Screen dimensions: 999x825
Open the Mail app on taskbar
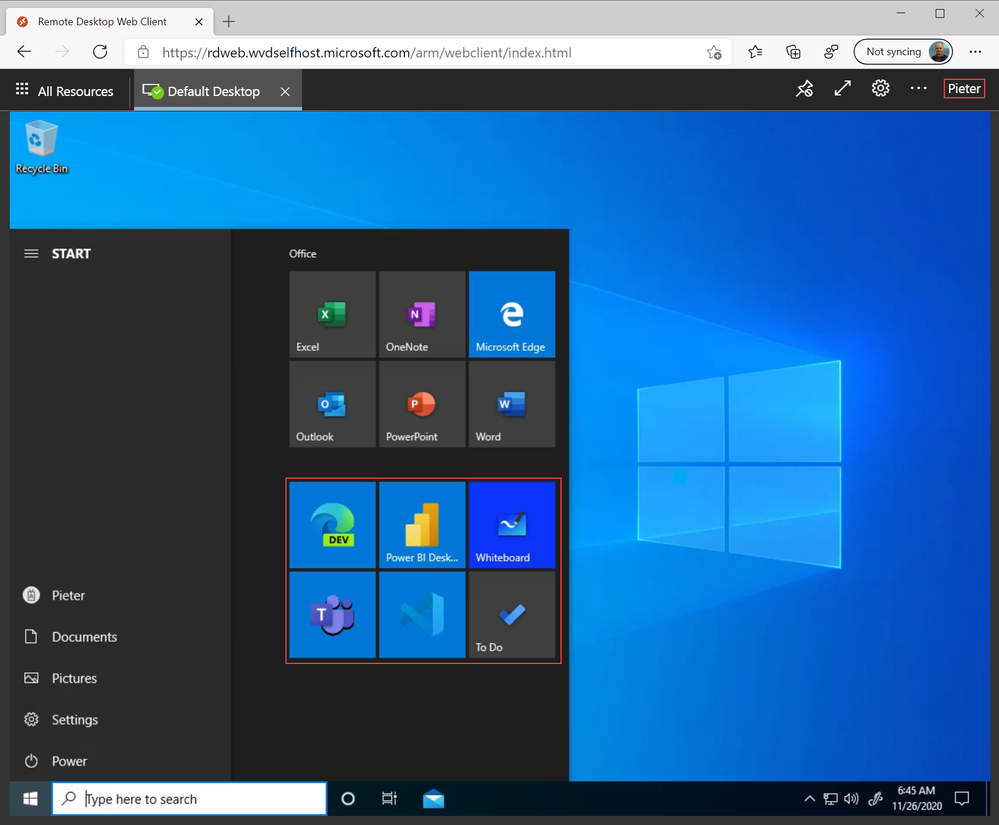coord(433,798)
